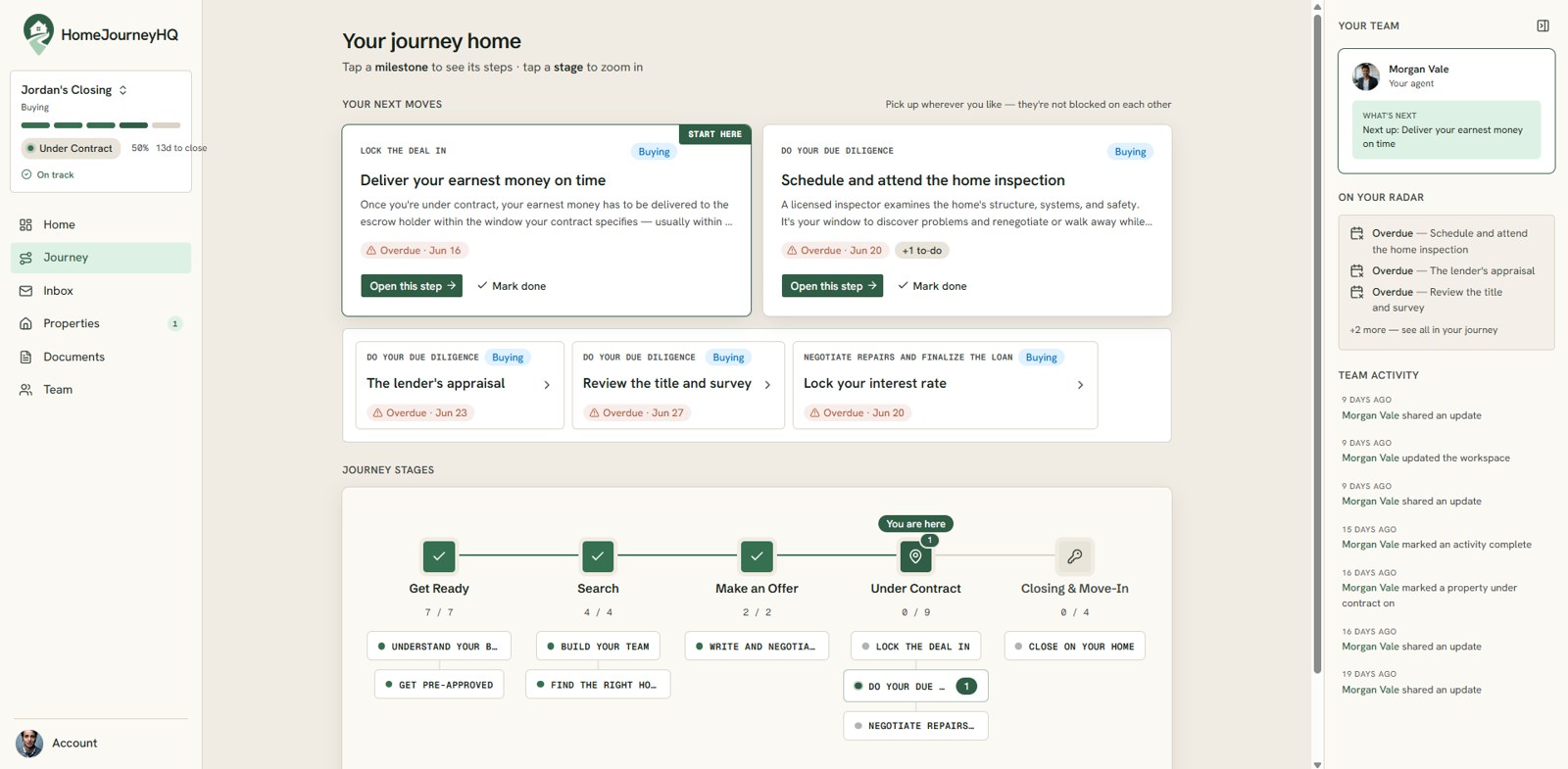
Task: Click the closing progress bar segments
Action: coord(101,125)
